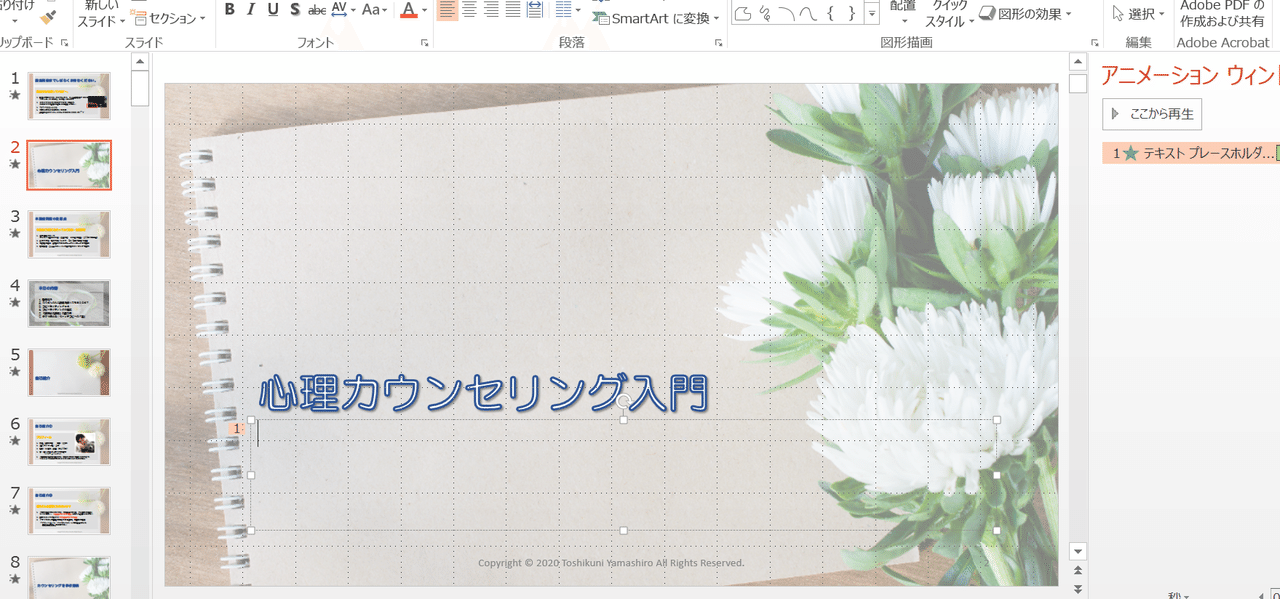
Task: Select the arc shape tool
Action: (x=787, y=13)
